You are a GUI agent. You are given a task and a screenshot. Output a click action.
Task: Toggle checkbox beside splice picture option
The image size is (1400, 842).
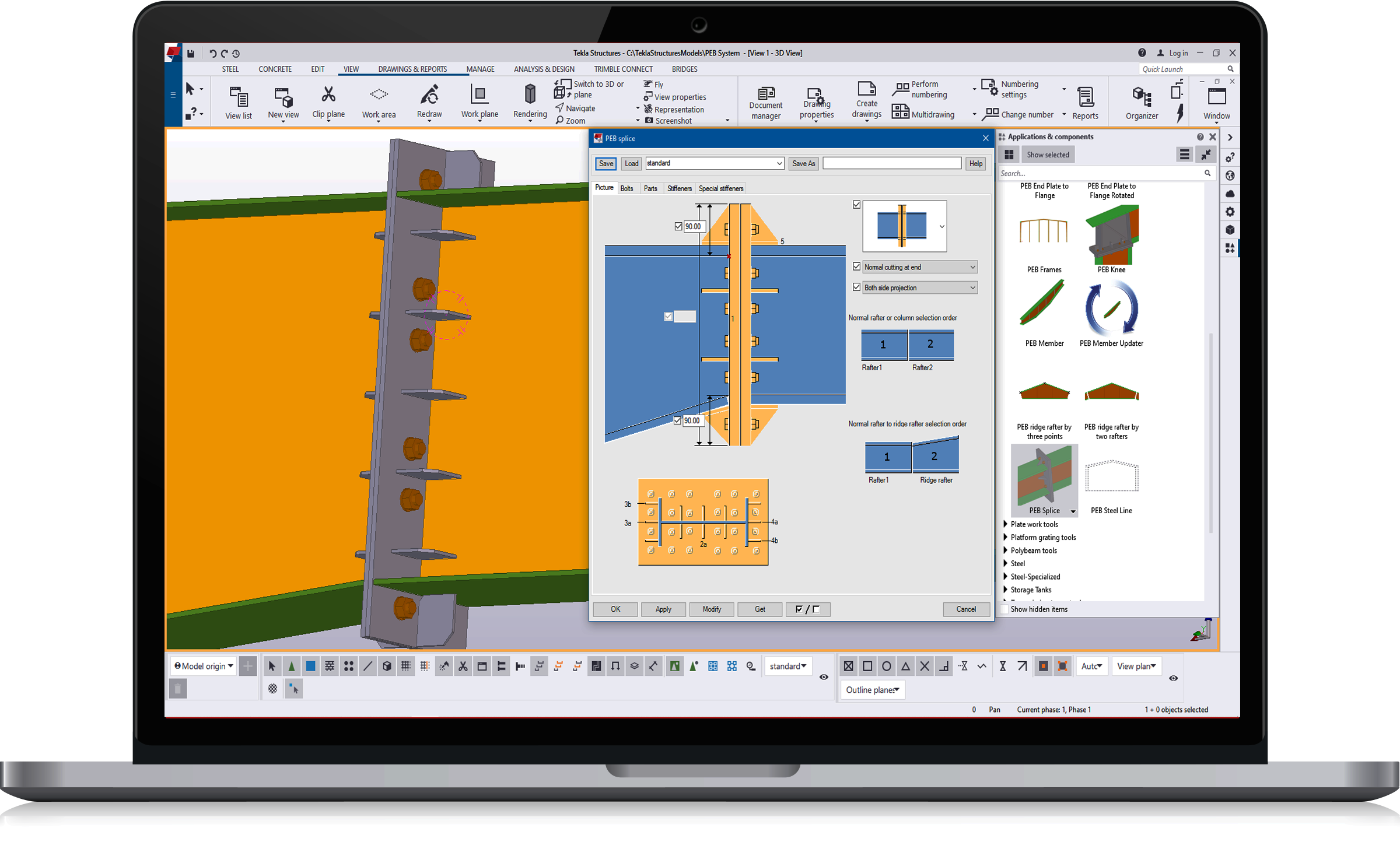point(856,205)
